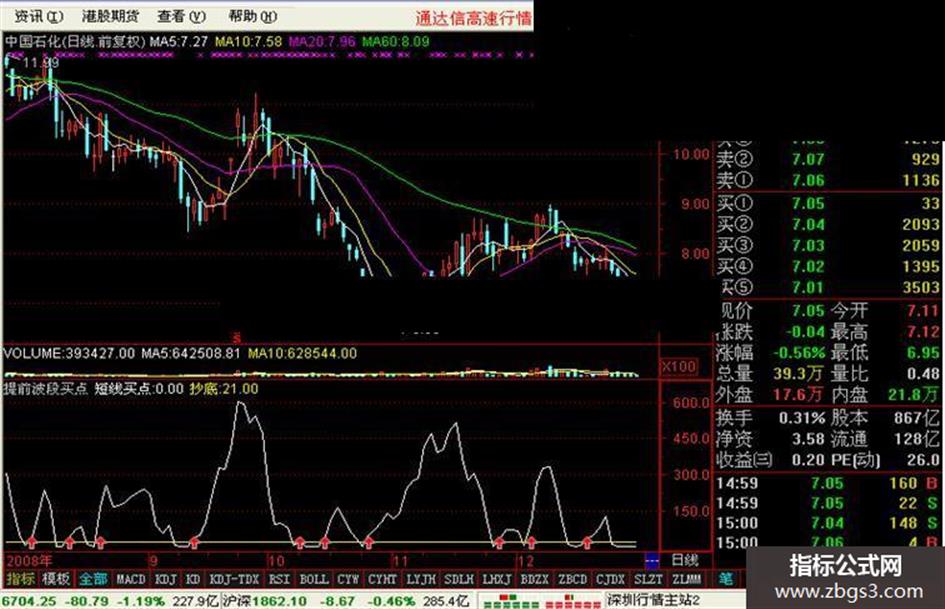Open the 帮助(H) menu
Screen dimensions: 945x609
point(253,16)
